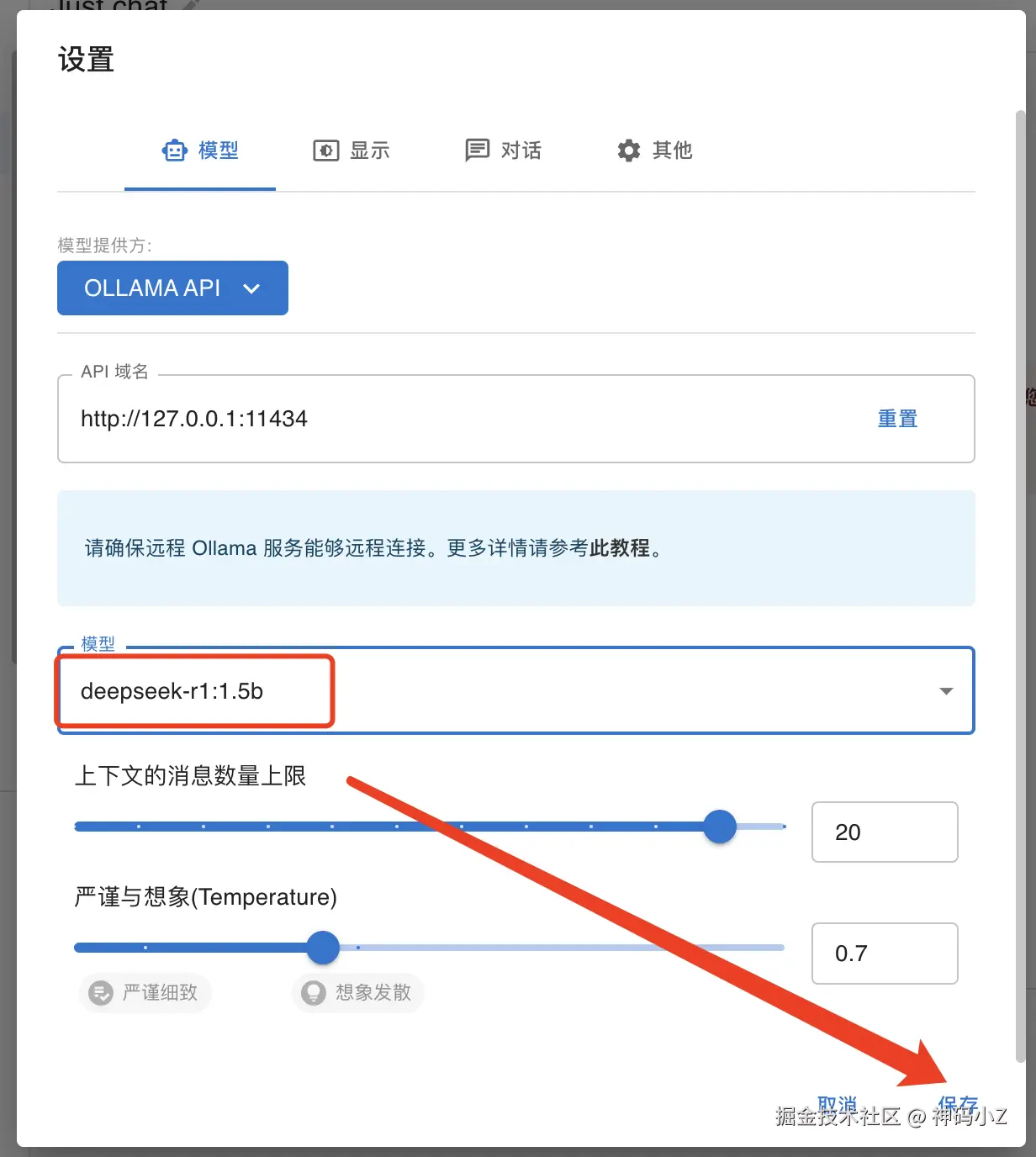
Task: Click 取消 to cancel settings
Action: [x=837, y=1105]
